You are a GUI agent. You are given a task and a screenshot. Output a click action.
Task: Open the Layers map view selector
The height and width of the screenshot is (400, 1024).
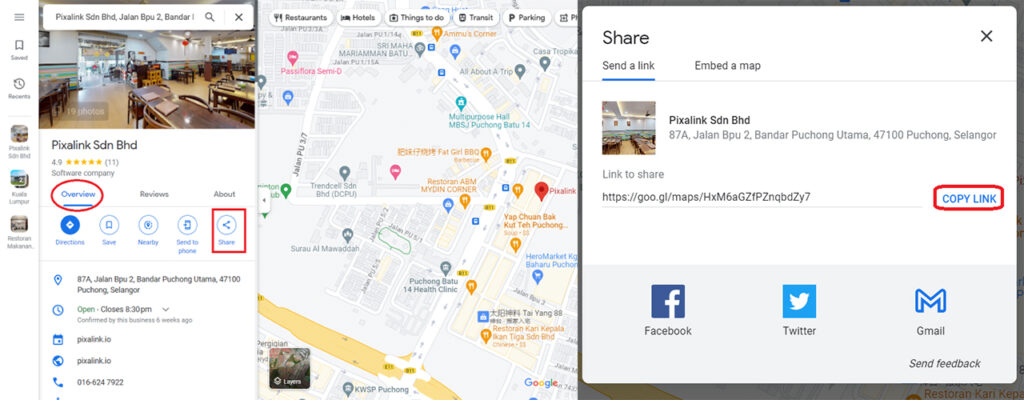[290, 368]
